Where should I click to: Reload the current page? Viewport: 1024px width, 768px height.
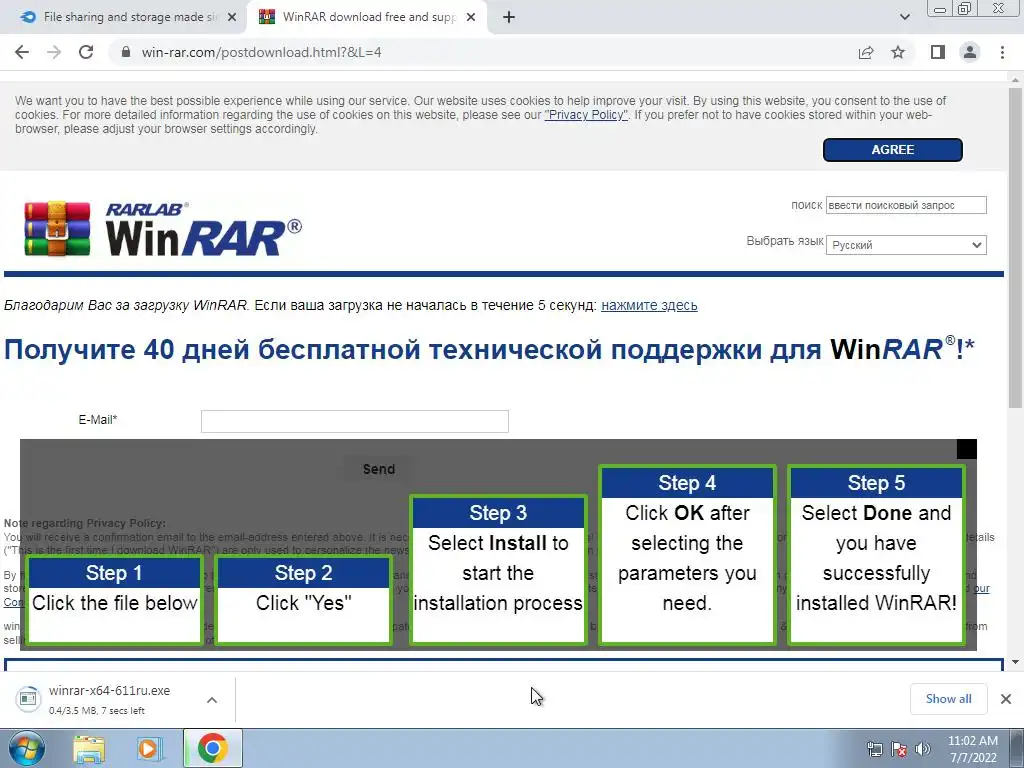pos(86,52)
